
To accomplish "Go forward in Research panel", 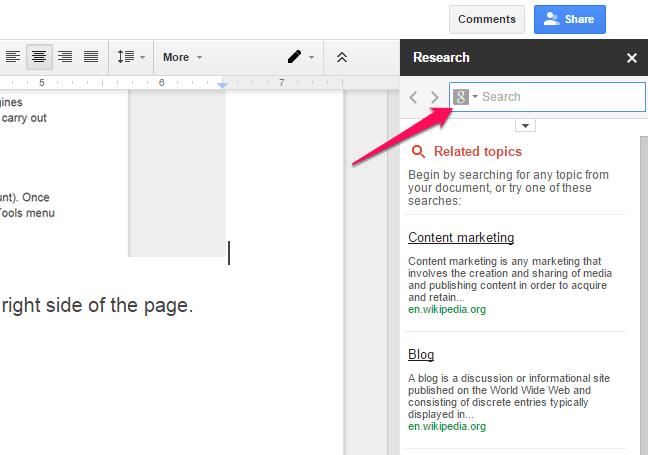I will tap(434, 97).
